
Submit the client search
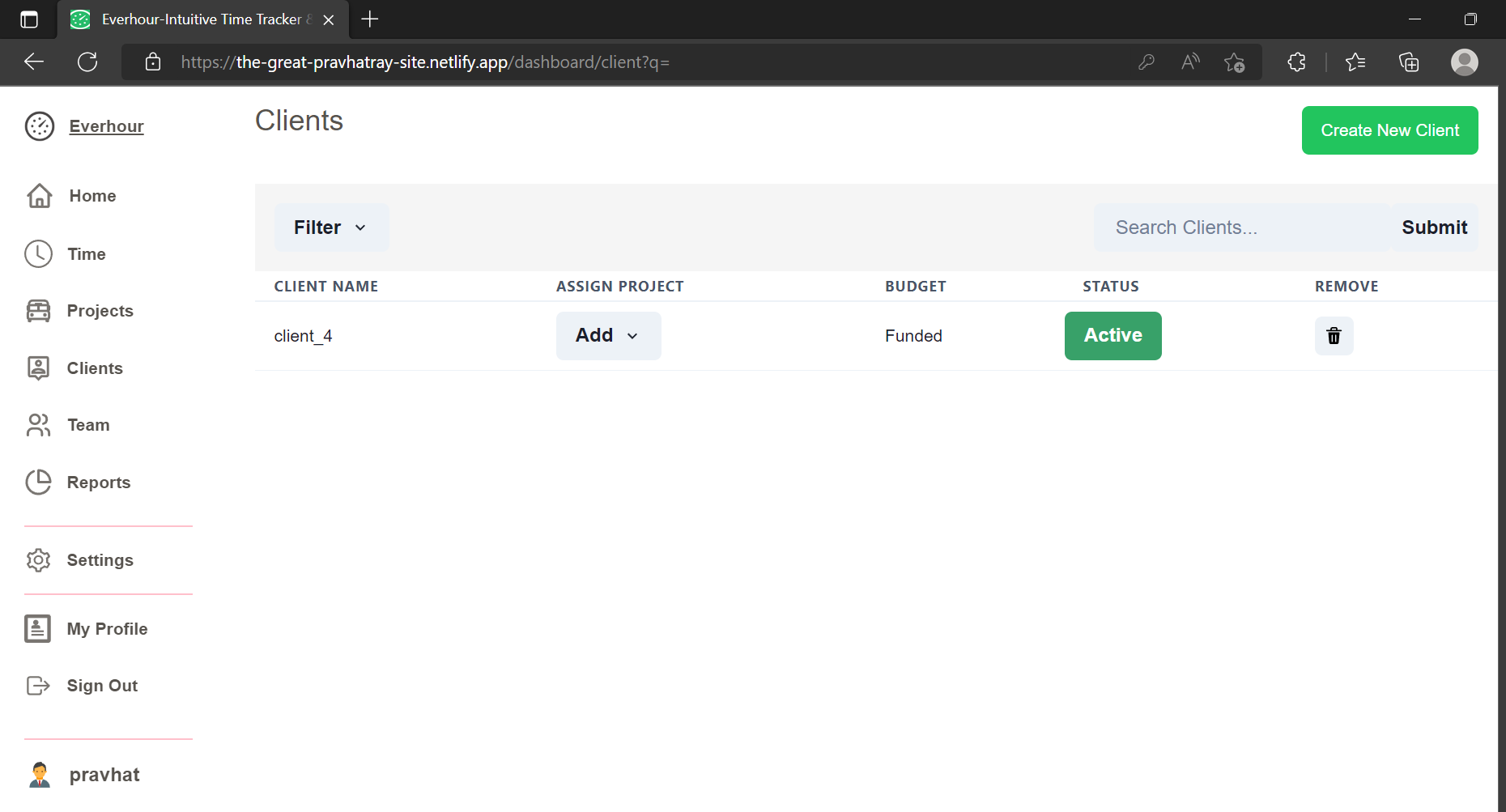pos(1434,227)
